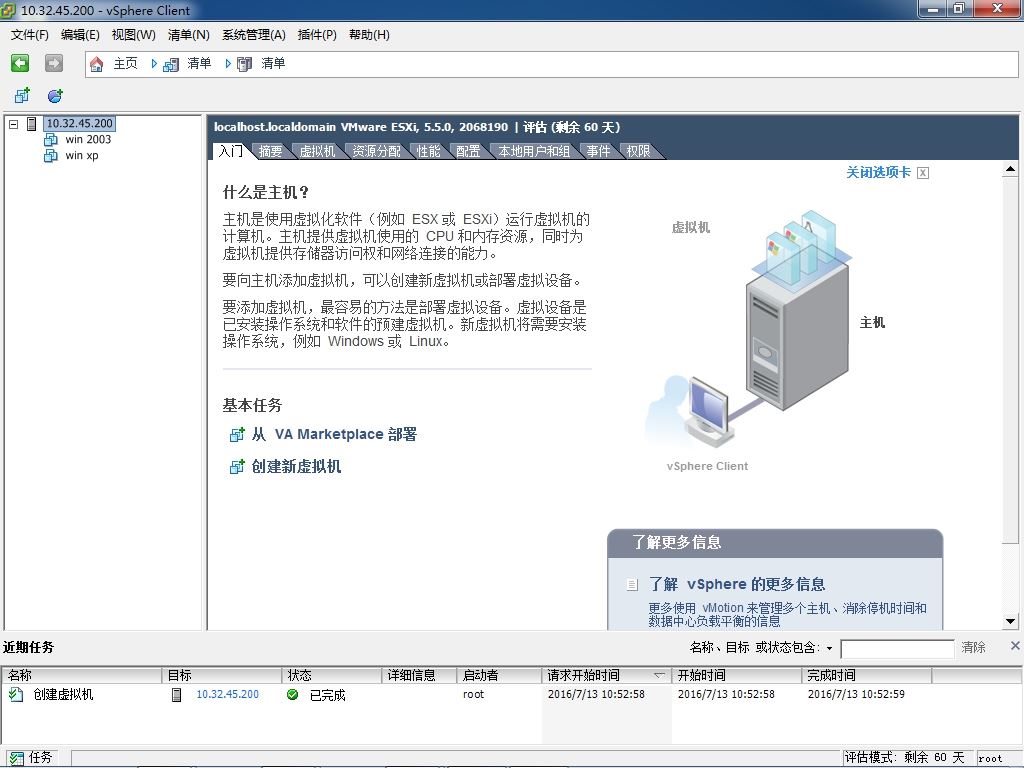Collapse the 10.32.45.200 host tree node
The height and width of the screenshot is (768, 1024).
(14, 123)
